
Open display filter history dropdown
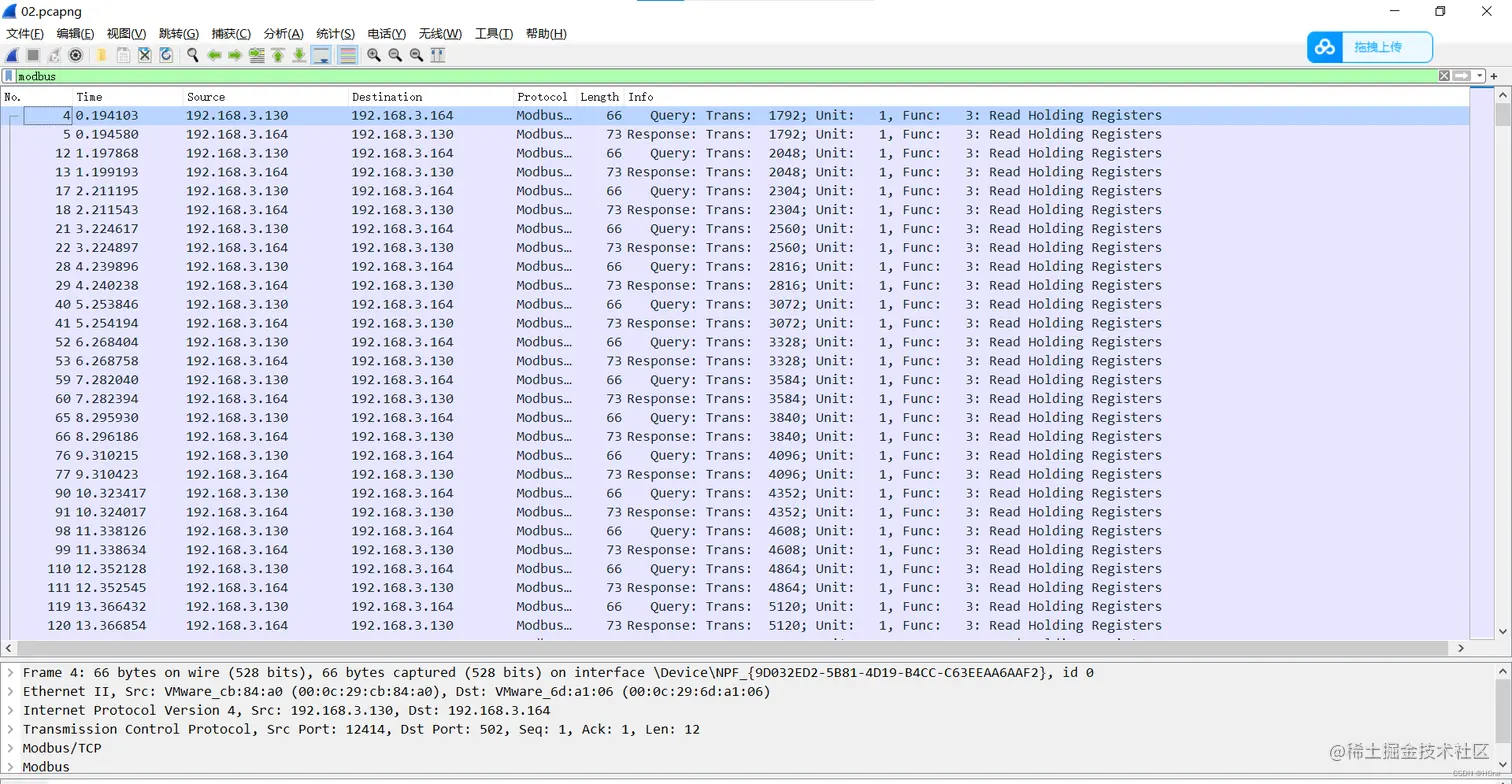coord(1480,76)
